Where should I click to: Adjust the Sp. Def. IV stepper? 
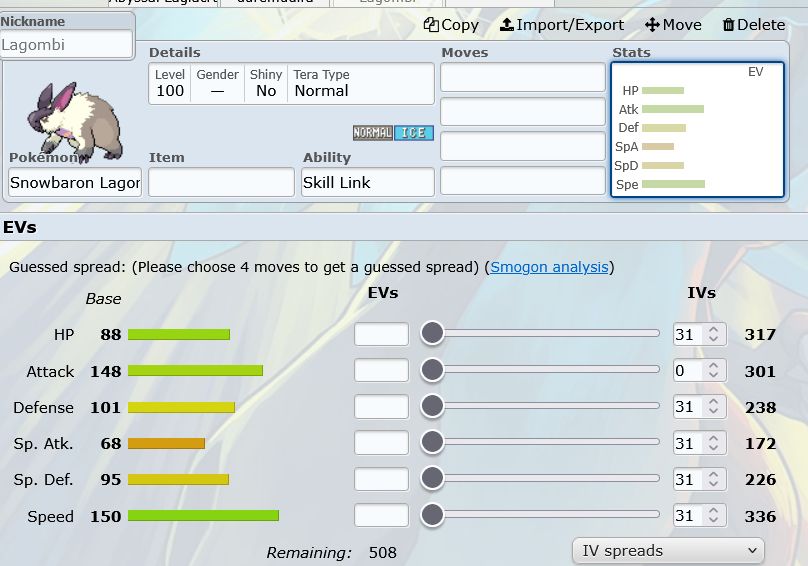point(713,479)
